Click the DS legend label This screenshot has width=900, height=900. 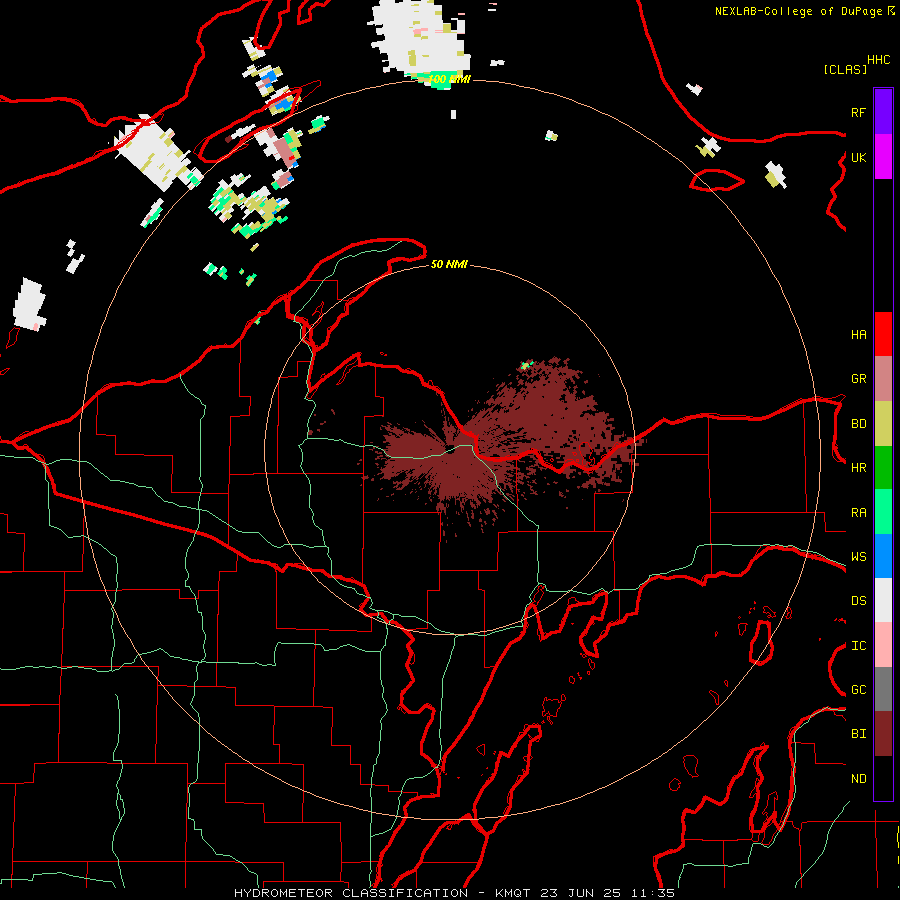coord(858,601)
